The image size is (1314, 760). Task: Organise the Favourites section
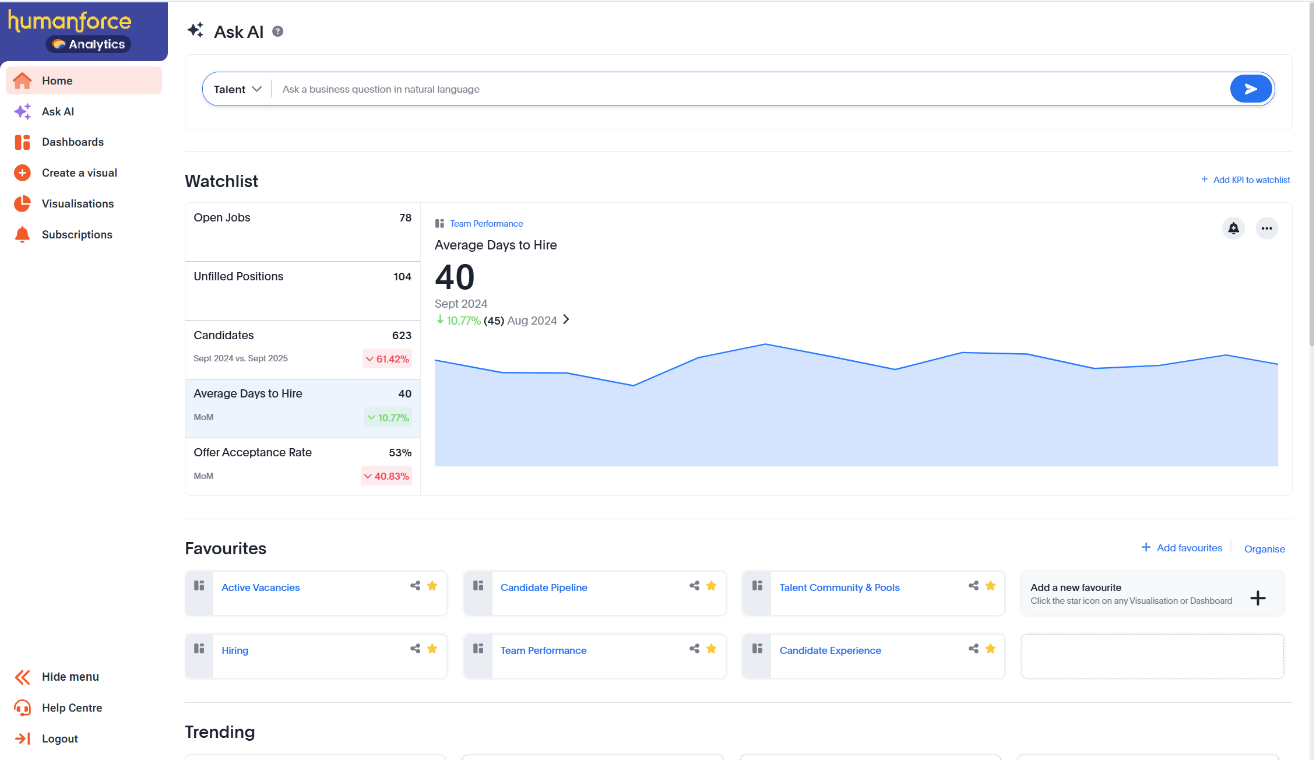(1264, 548)
